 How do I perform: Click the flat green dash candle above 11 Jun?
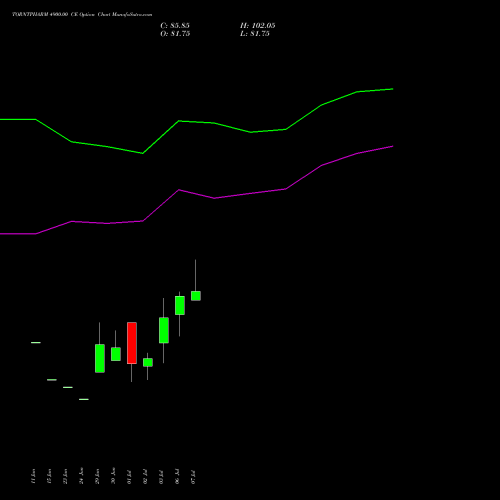(36, 342)
